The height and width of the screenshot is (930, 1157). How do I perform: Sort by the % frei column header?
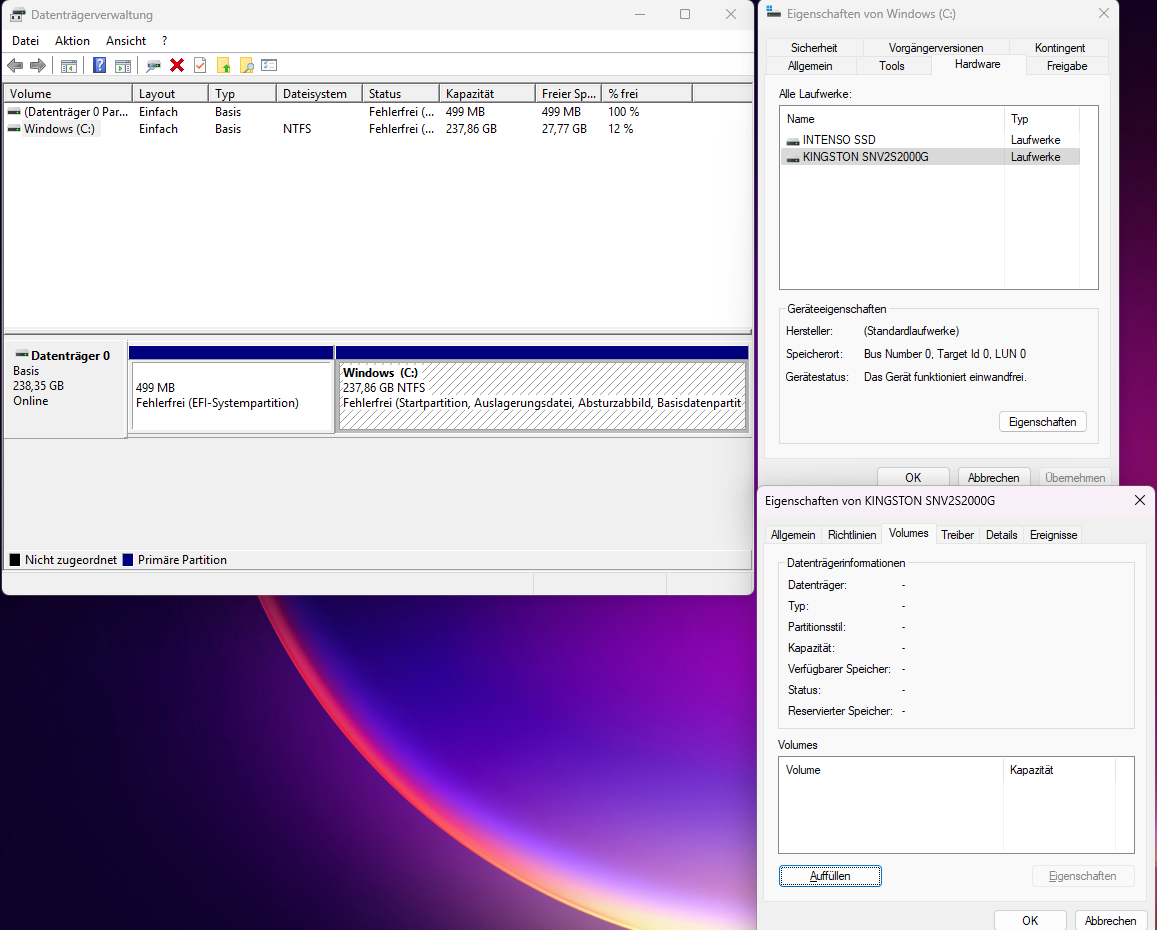coord(647,94)
